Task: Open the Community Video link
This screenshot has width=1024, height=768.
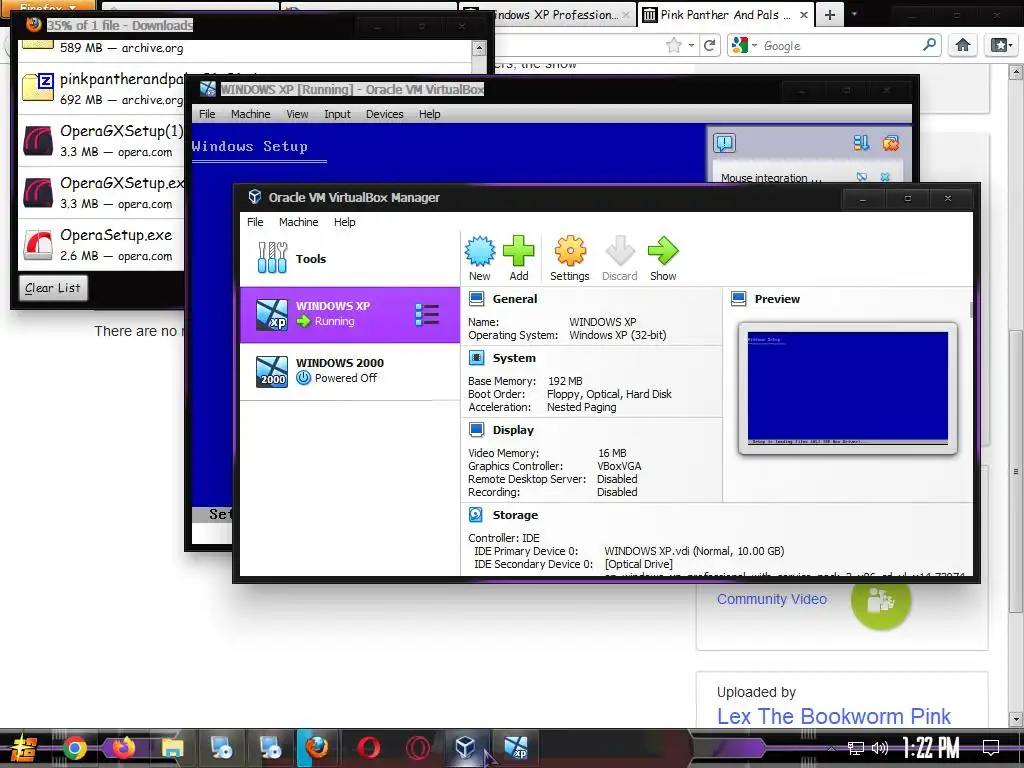Action: tap(771, 599)
